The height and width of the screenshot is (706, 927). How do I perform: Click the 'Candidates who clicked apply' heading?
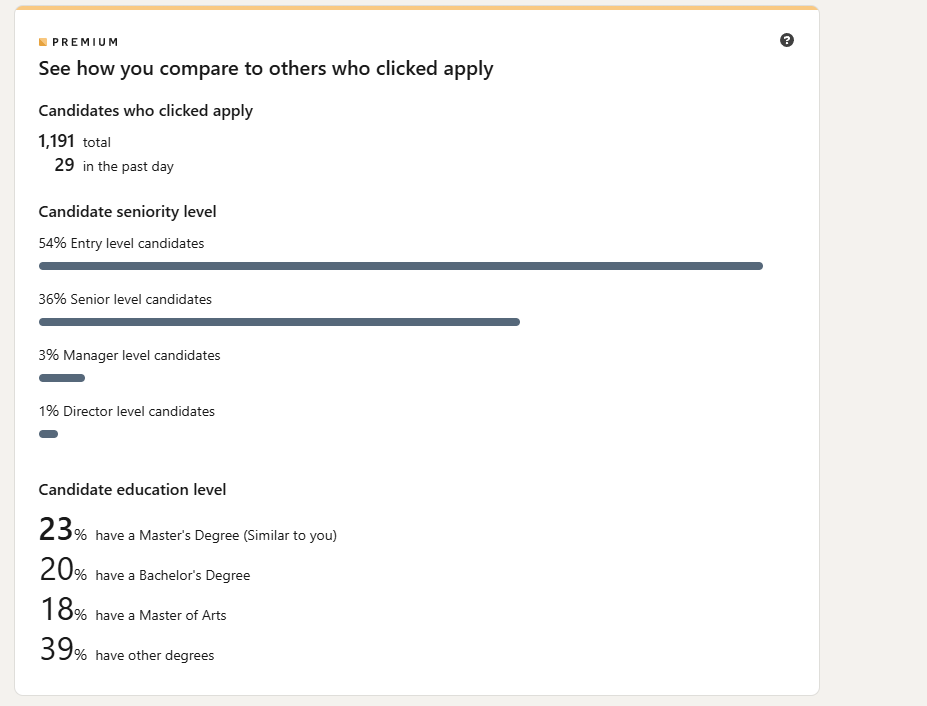tap(145, 111)
